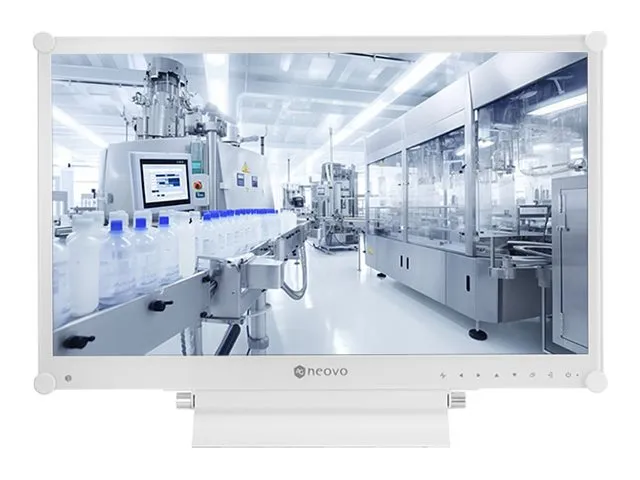Click the neovo logo on the bottom bezel
Image resolution: width=640 pixels, height=480 pixels.
point(320,373)
